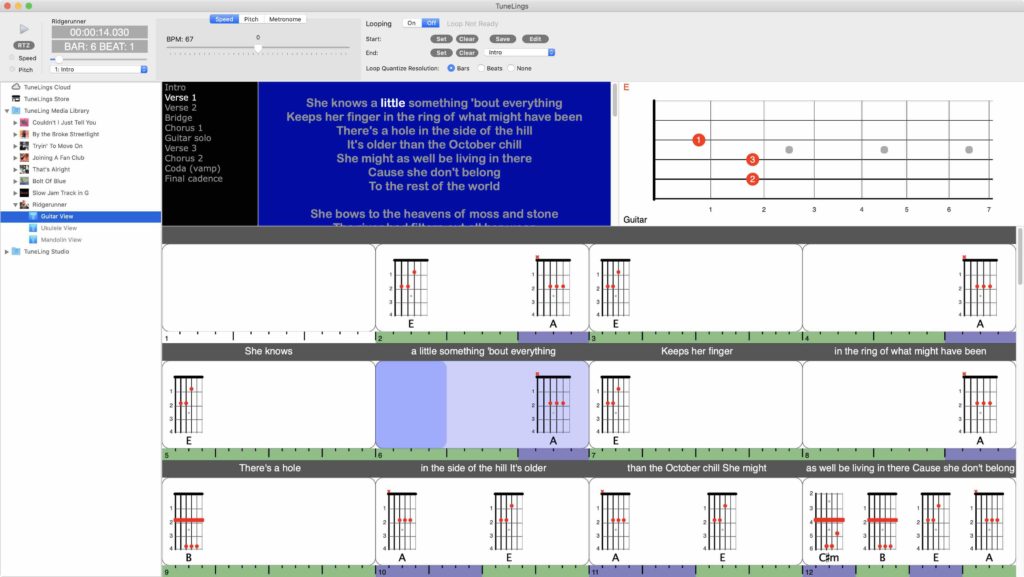The width and height of the screenshot is (1024, 577).
Task: Jump to Coda (vamp) section
Action: 192,168
